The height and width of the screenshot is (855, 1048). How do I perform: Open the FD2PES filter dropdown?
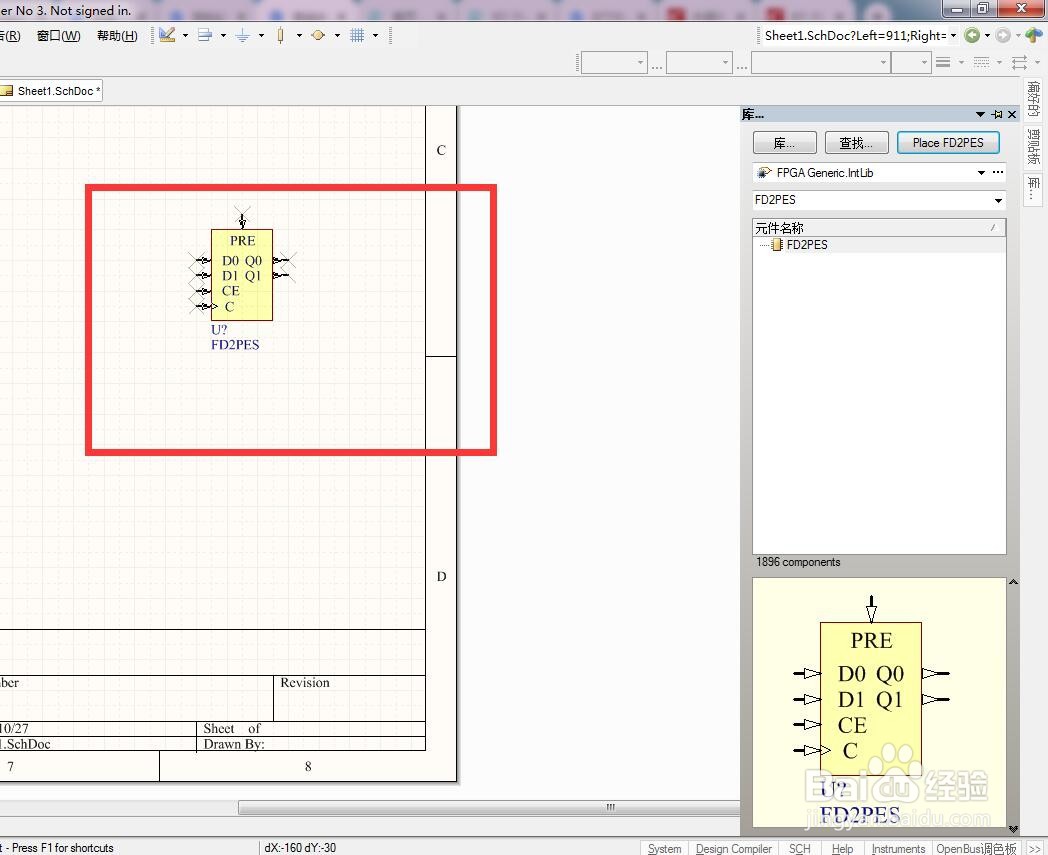[x=998, y=200]
